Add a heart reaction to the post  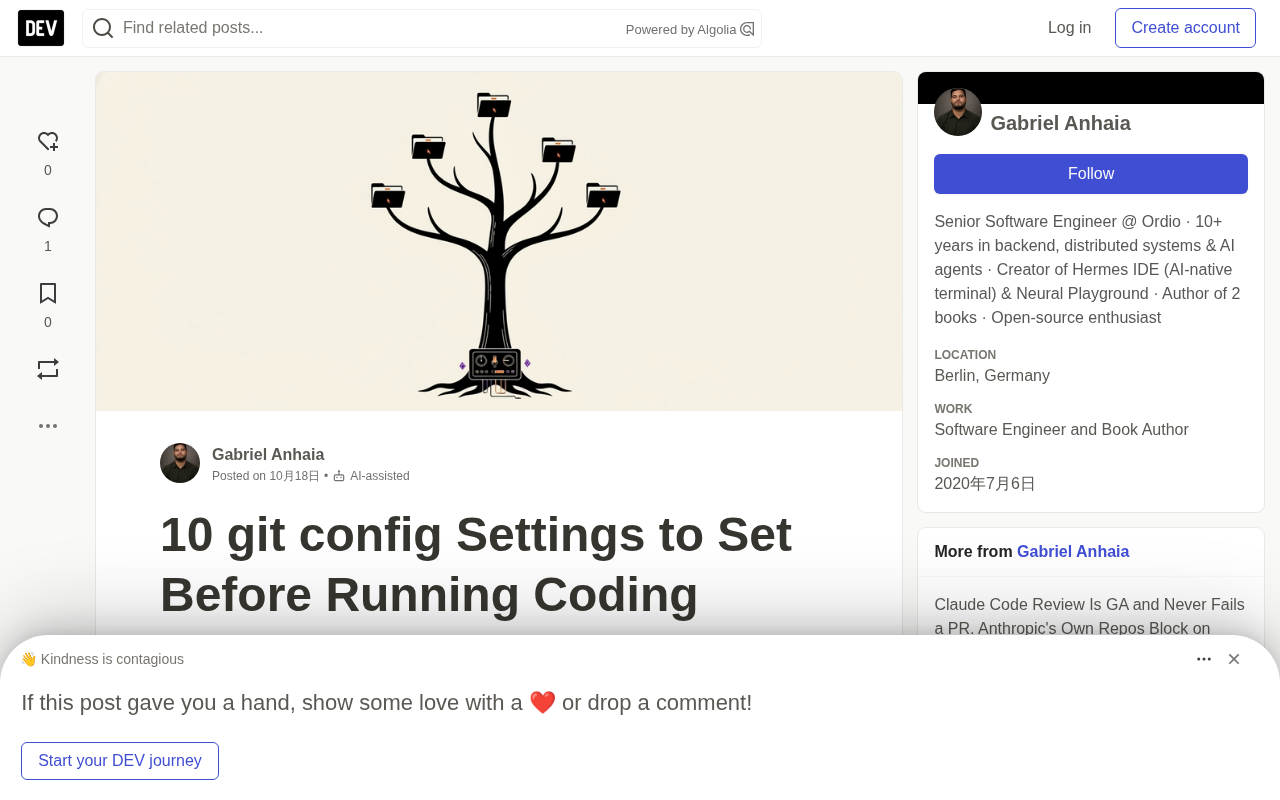[x=48, y=142]
